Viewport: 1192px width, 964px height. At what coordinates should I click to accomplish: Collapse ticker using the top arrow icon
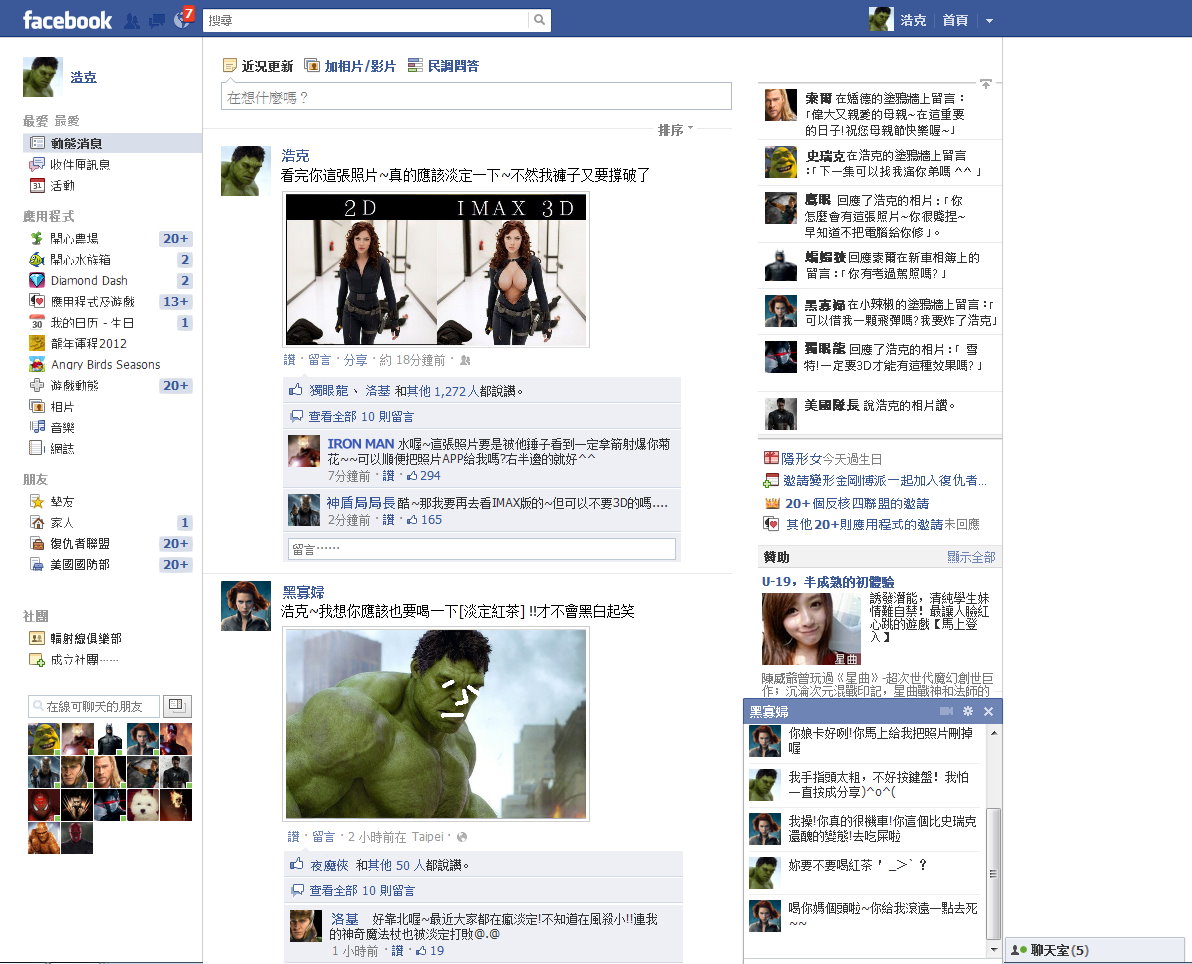[985, 84]
